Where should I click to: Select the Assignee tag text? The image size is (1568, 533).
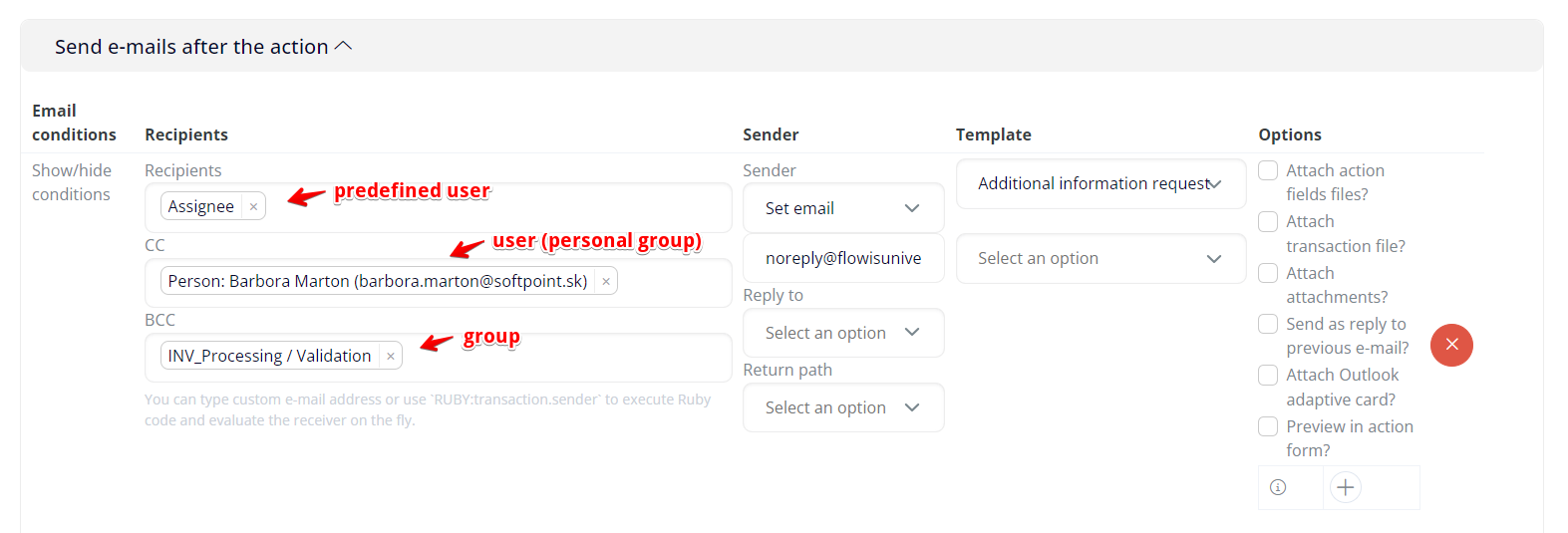pyautogui.click(x=201, y=206)
